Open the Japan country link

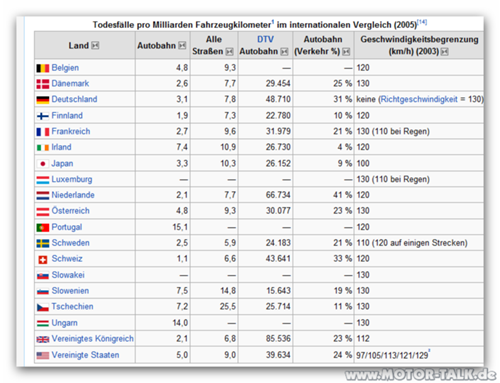tap(62, 163)
